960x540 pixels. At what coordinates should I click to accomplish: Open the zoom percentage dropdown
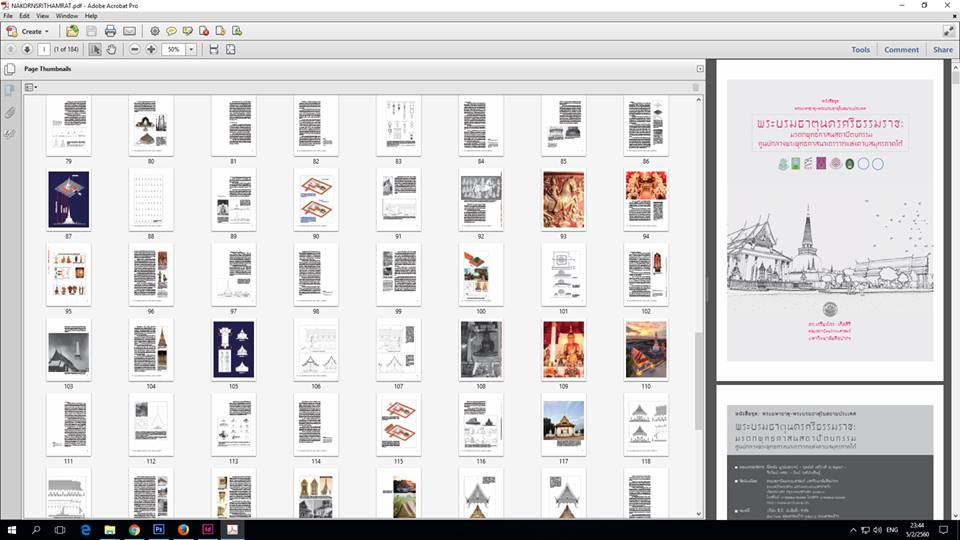pyautogui.click(x=191, y=49)
